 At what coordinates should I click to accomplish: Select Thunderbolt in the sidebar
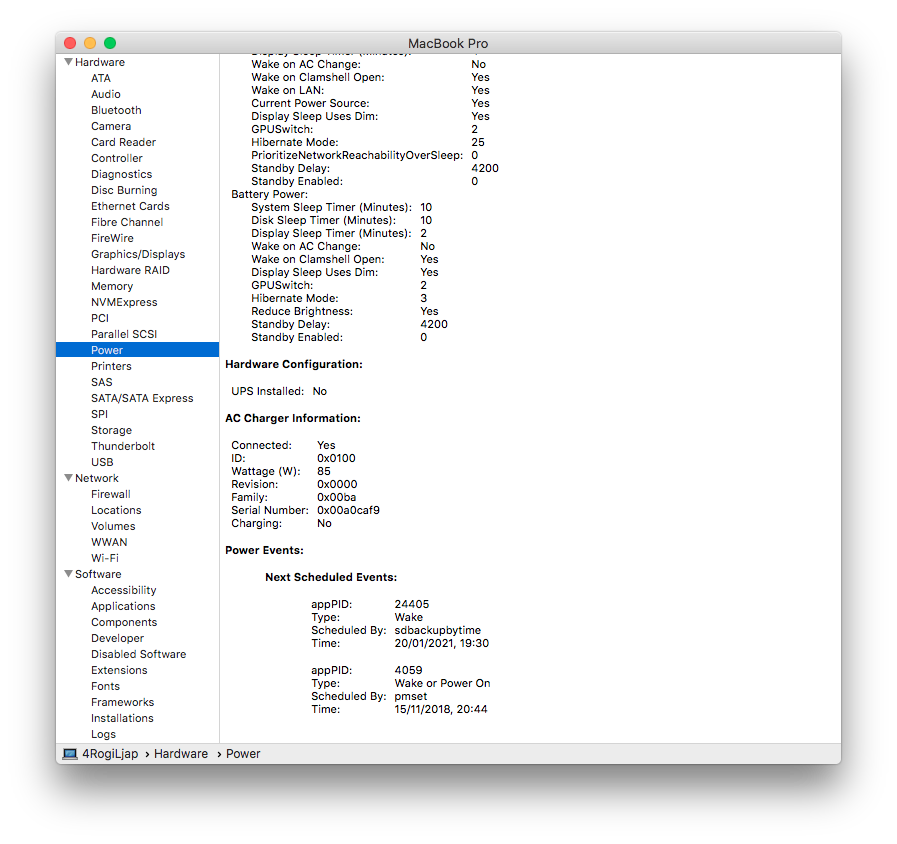[123, 447]
